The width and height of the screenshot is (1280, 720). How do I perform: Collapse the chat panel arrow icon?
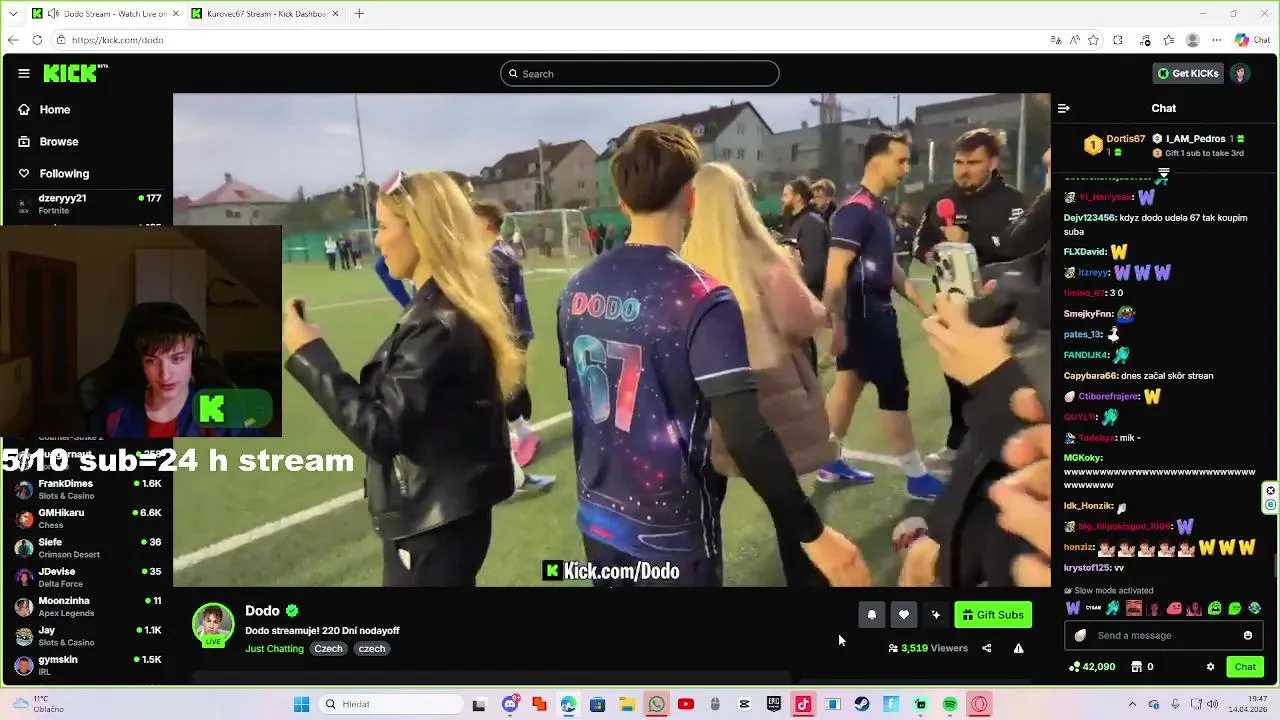(x=1064, y=108)
